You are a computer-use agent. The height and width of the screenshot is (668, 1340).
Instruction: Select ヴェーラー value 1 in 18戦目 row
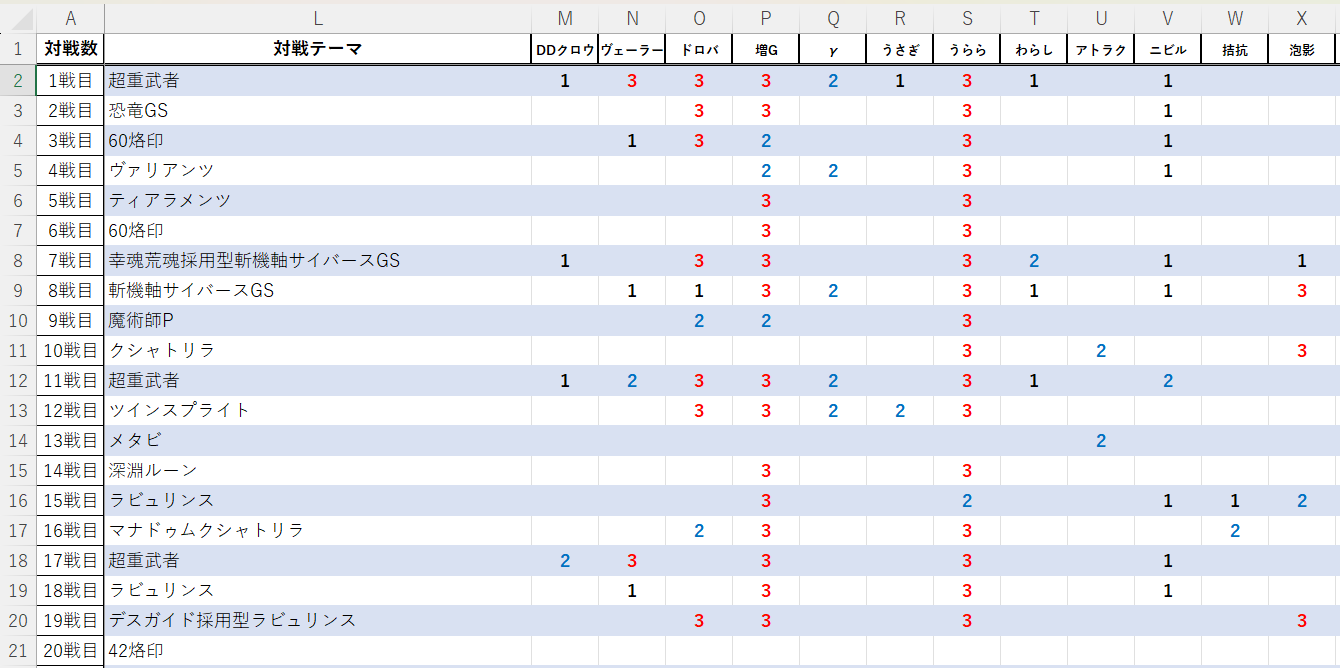pos(632,590)
